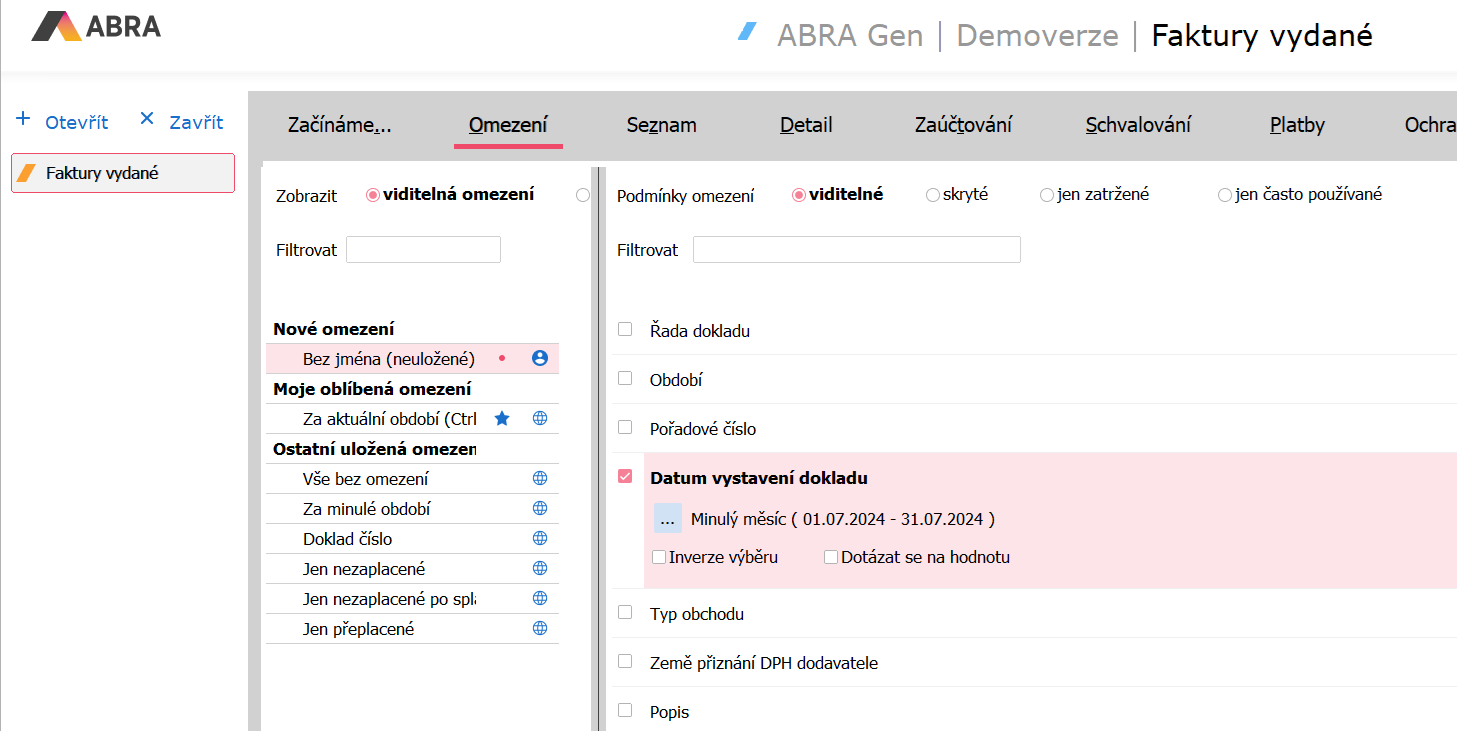The image size is (1457, 731).
Task: Click the orange icon on Faktury vydané sidebar item
Action: [27, 173]
